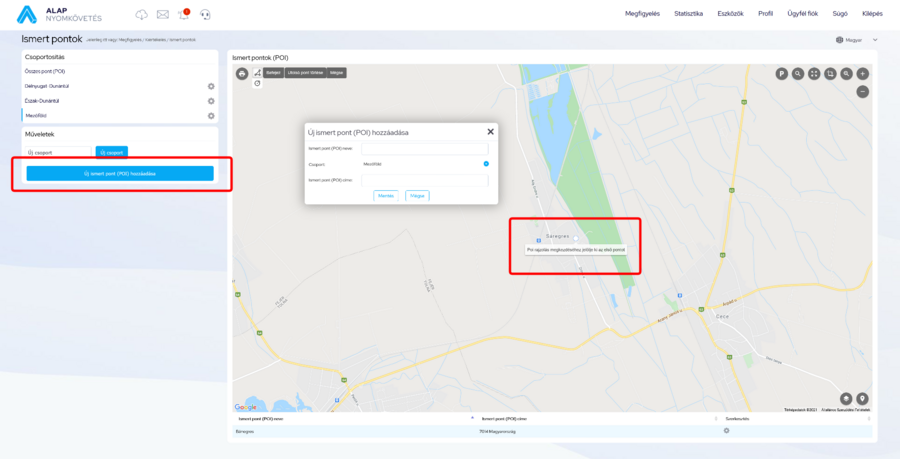
Task: Open settings gear for Délnyugat-Dunántúl group
Action: pos(211,87)
